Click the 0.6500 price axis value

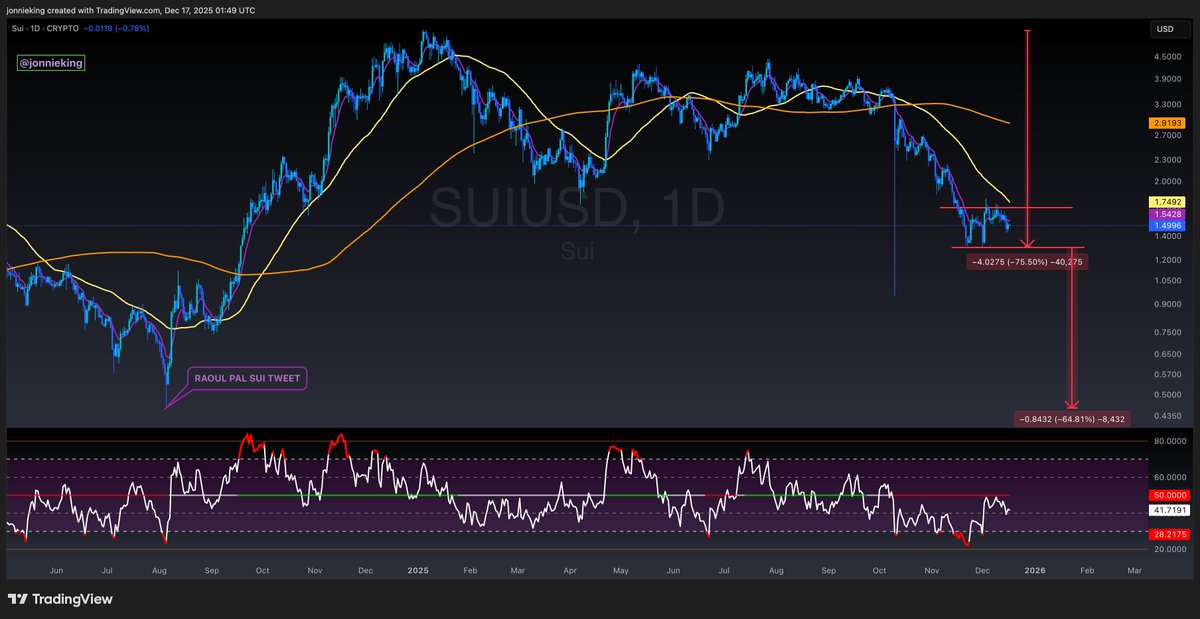(x=1168, y=354)
